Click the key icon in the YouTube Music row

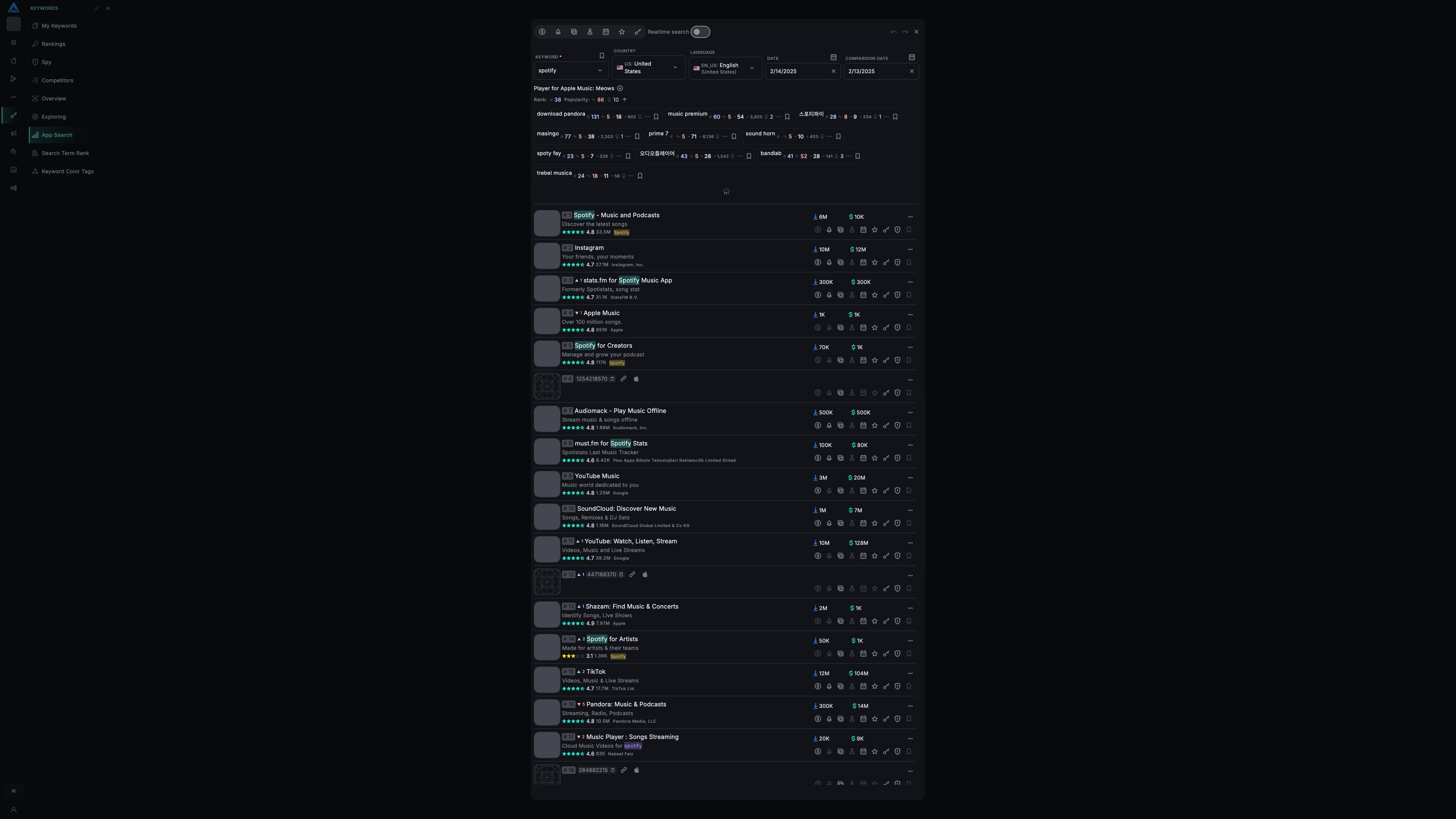pos(886,491)
